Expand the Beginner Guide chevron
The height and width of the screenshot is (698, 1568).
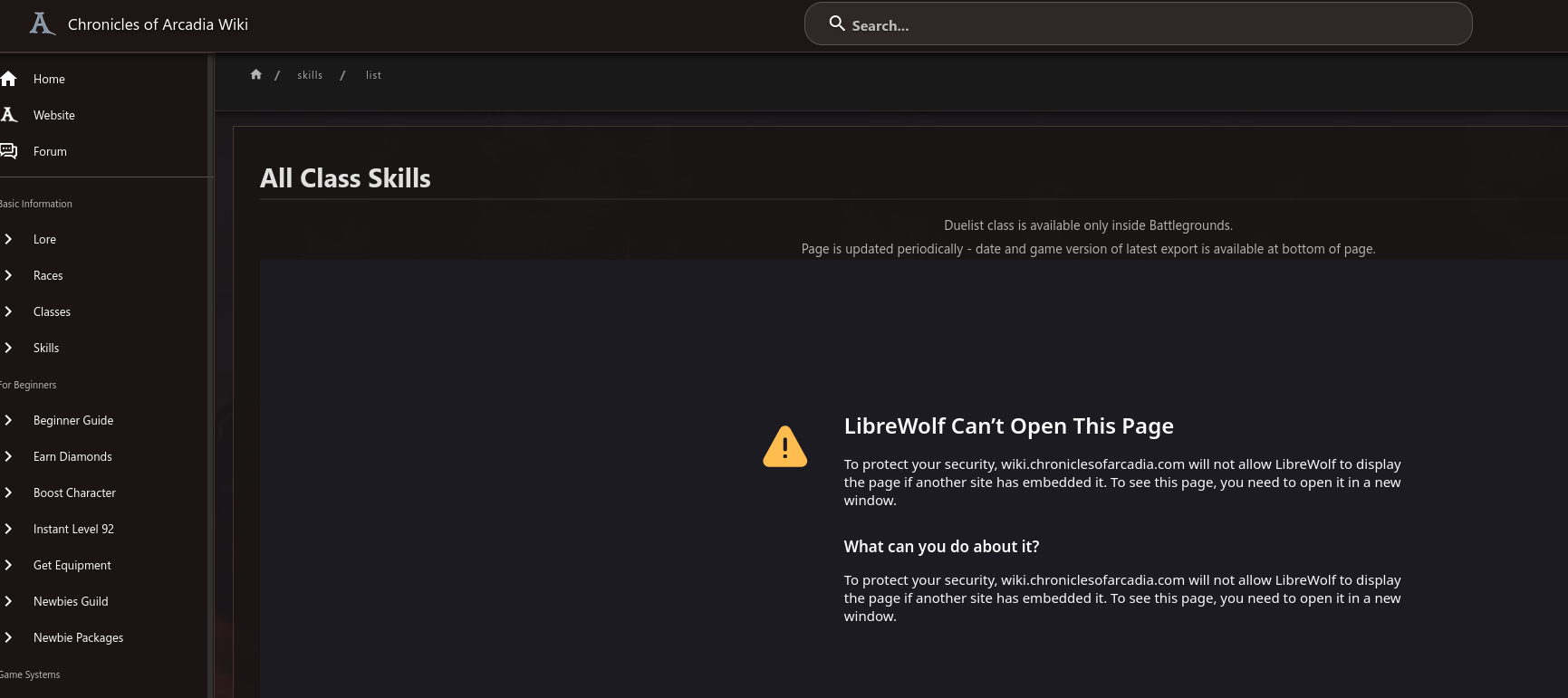point(8,420)
